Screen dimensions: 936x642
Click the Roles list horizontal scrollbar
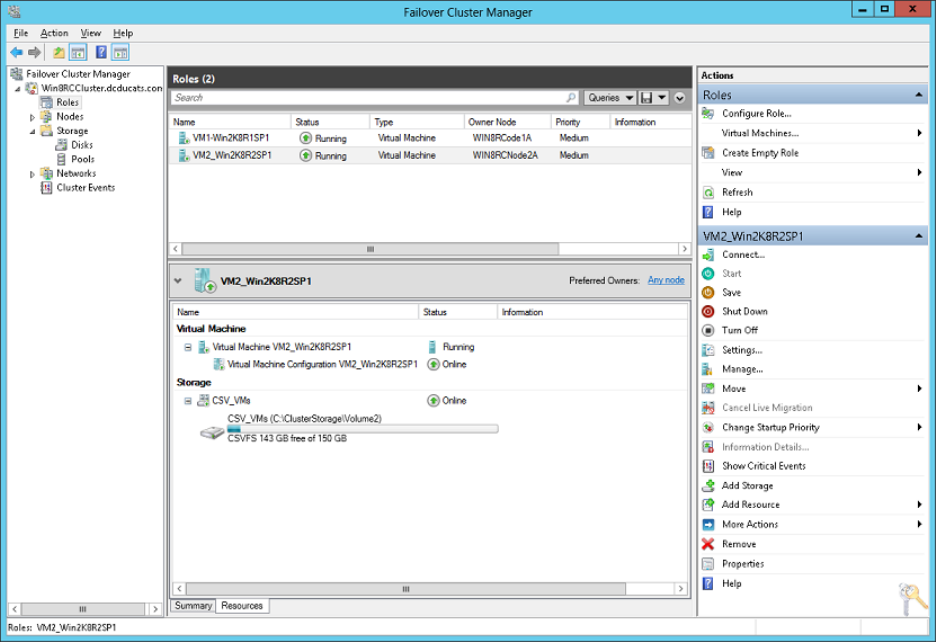pos(370,248)
